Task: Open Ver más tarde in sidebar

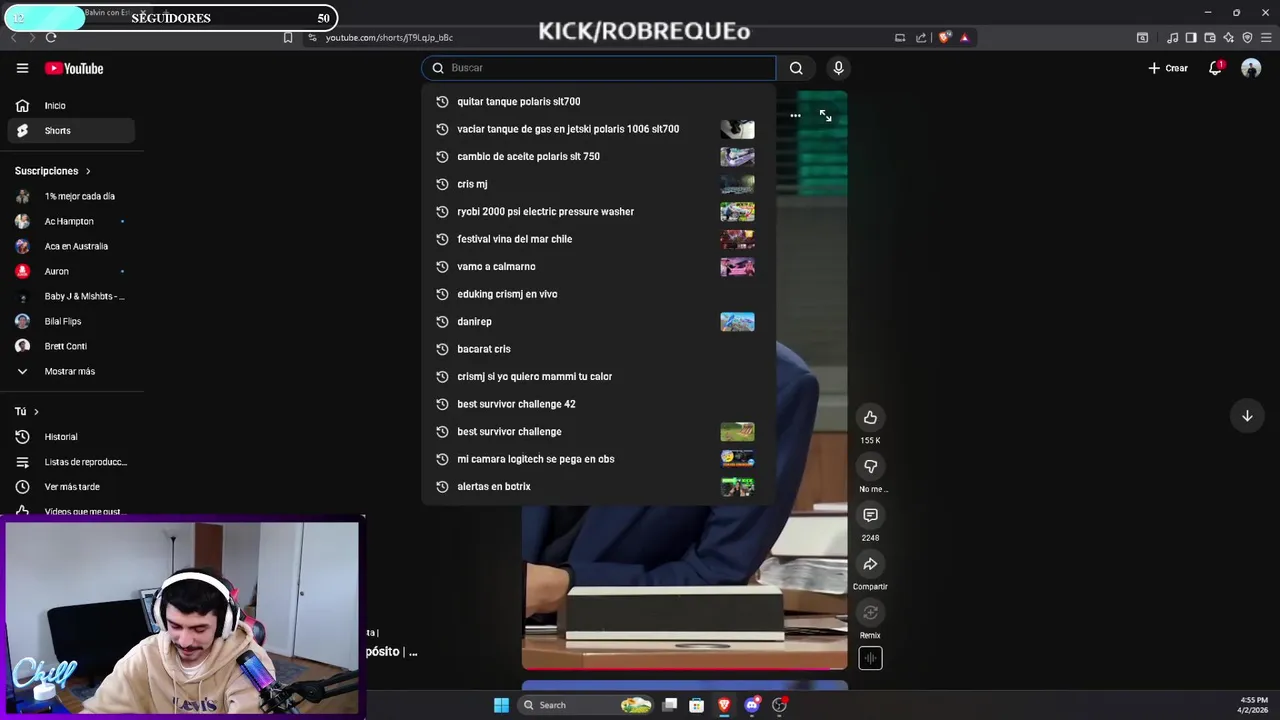Action: tap(71, 487)
